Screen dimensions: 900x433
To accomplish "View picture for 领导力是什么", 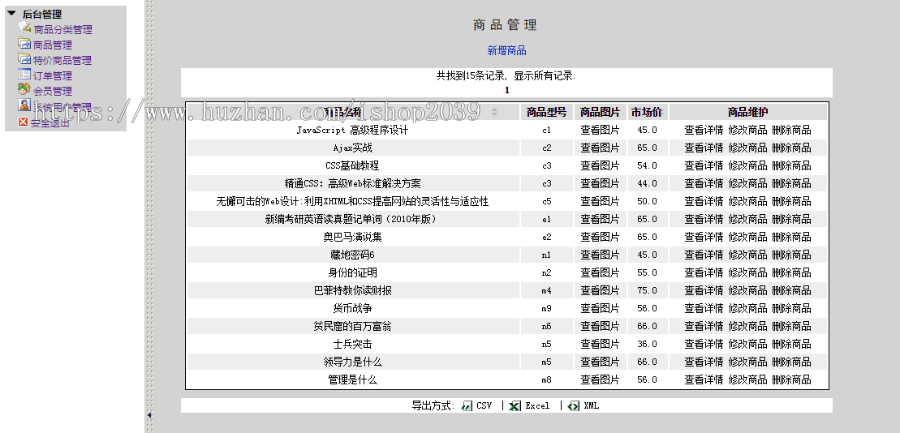I will pos(600,362).
